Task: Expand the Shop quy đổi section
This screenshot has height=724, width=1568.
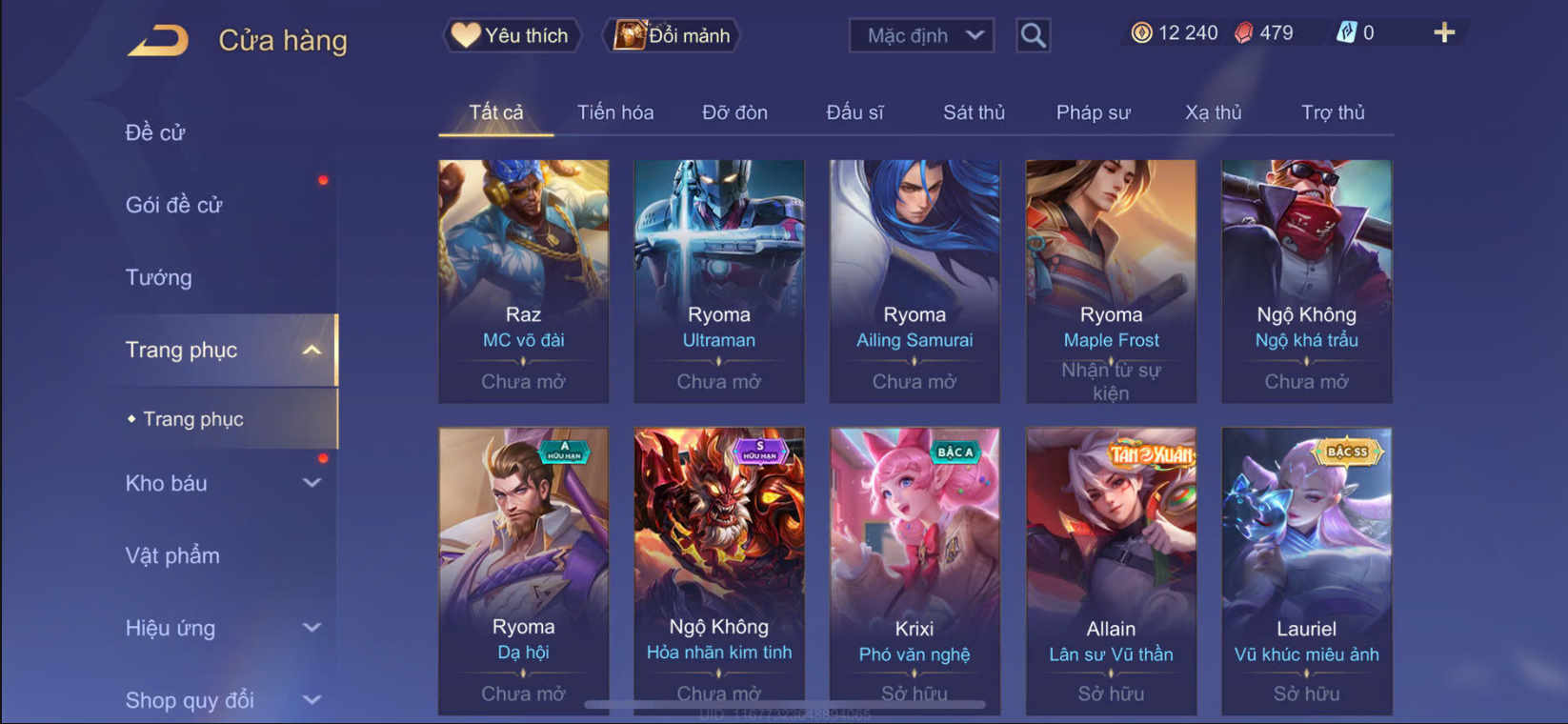Action: [312, 700]
